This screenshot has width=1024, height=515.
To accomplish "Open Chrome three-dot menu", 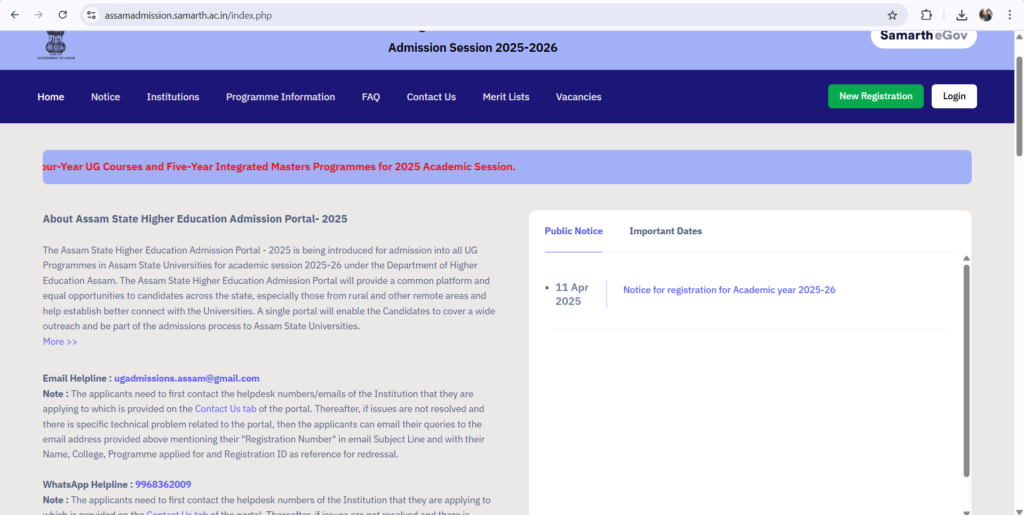I will 1009,15.
